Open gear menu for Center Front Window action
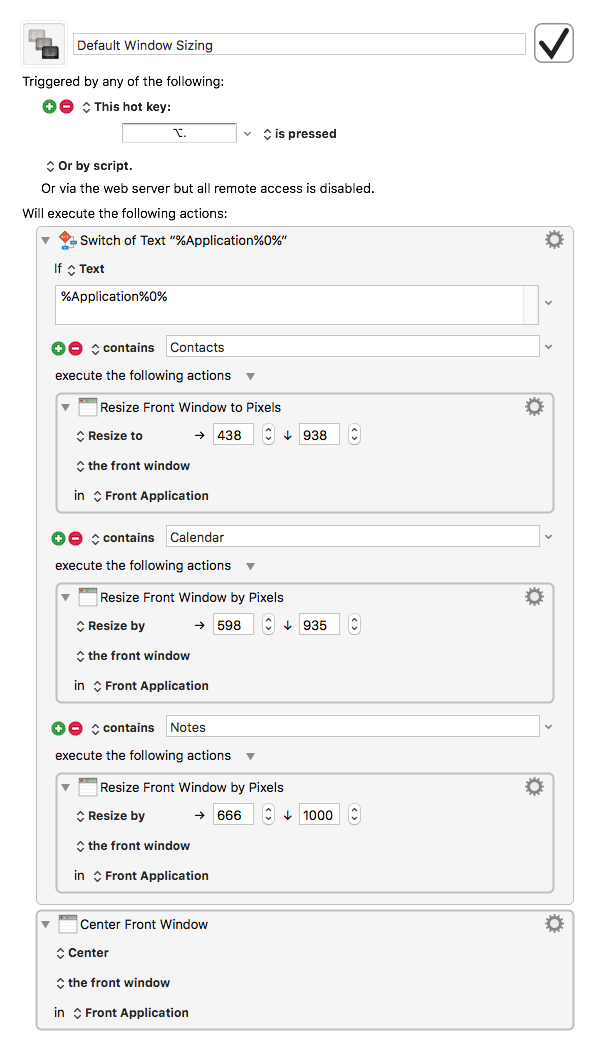This screenshot has width=595, height=1051. [x=554, y=924]
